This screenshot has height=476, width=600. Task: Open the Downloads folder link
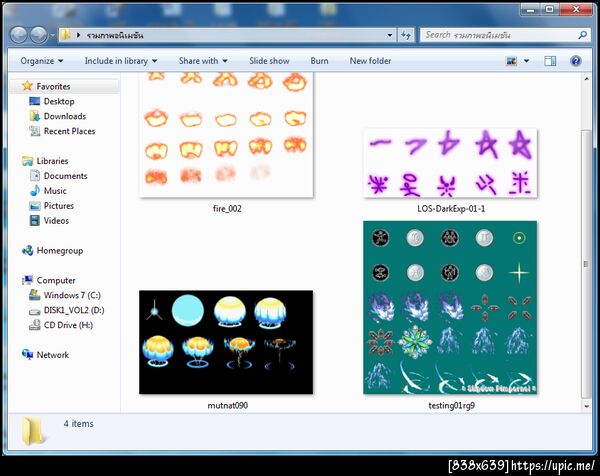click(x=65, y=116)
